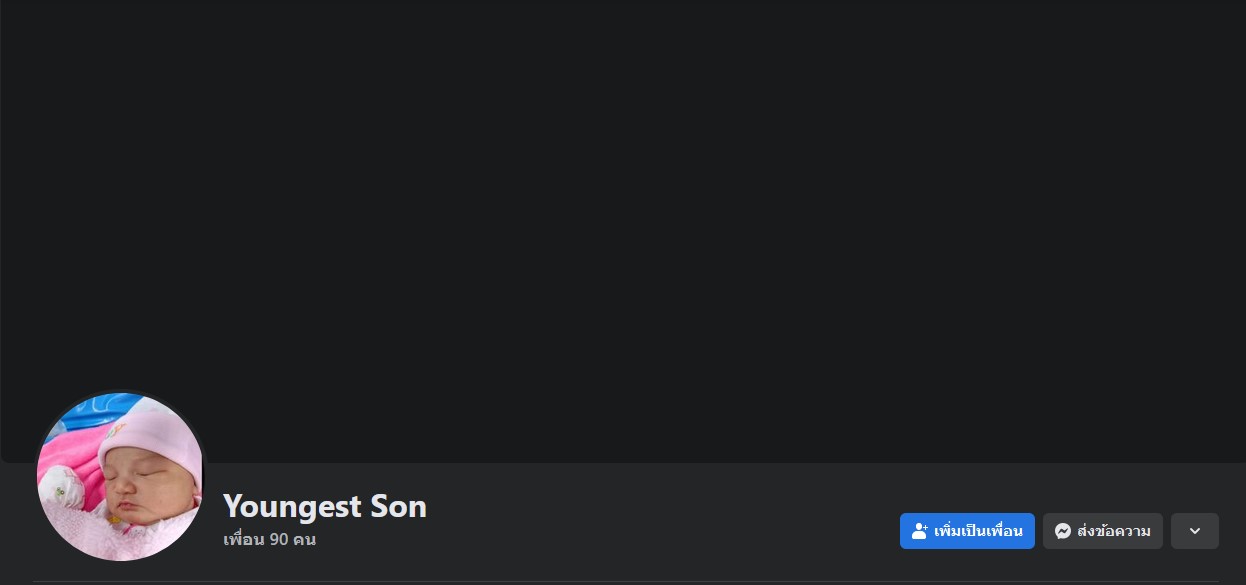Image resolution: width=1246 pixels, height=585 pixels.
Task: Select the Youngest Son heading text
Action: click(324, 506)
